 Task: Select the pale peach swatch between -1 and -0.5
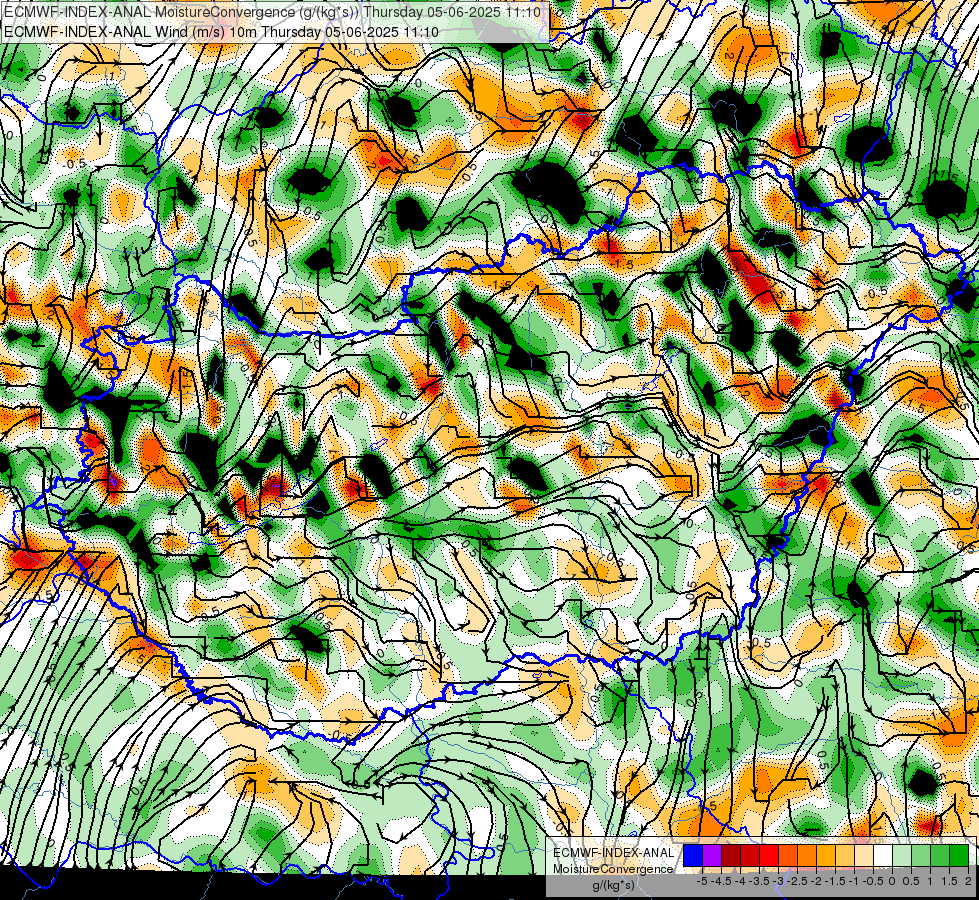pos(864,855)
